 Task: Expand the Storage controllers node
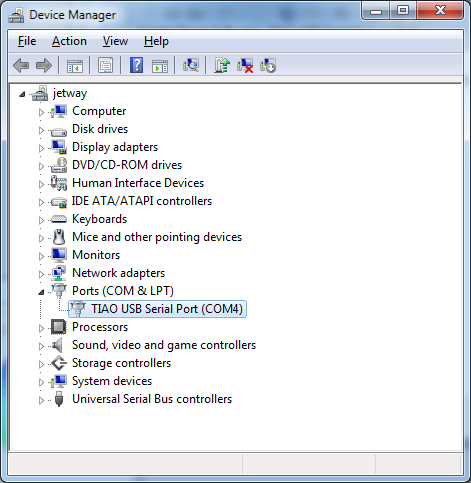[41, 364]
